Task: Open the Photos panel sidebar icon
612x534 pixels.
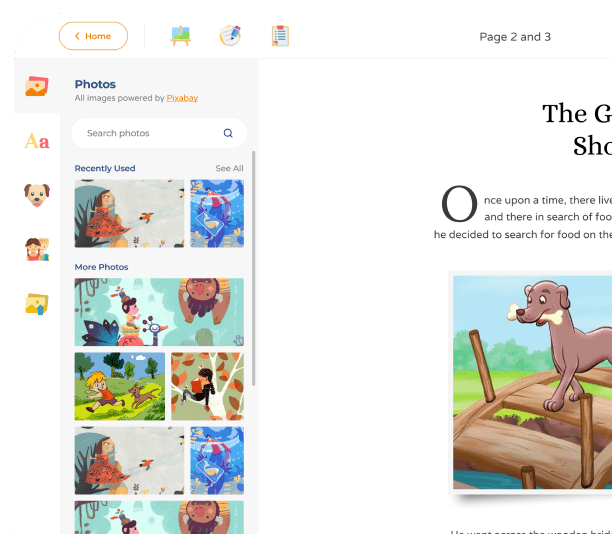Action: coord(37,86)
